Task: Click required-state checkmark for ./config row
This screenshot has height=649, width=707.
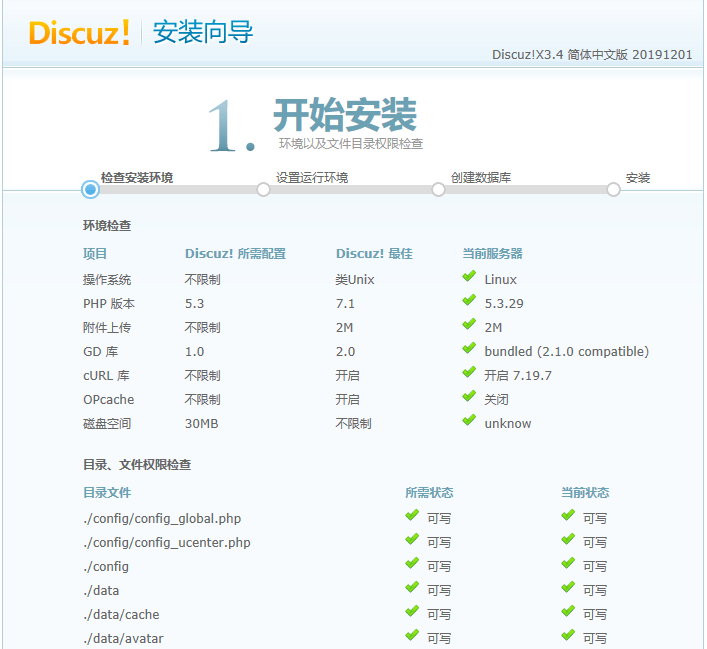Action: tap(412, 562)
